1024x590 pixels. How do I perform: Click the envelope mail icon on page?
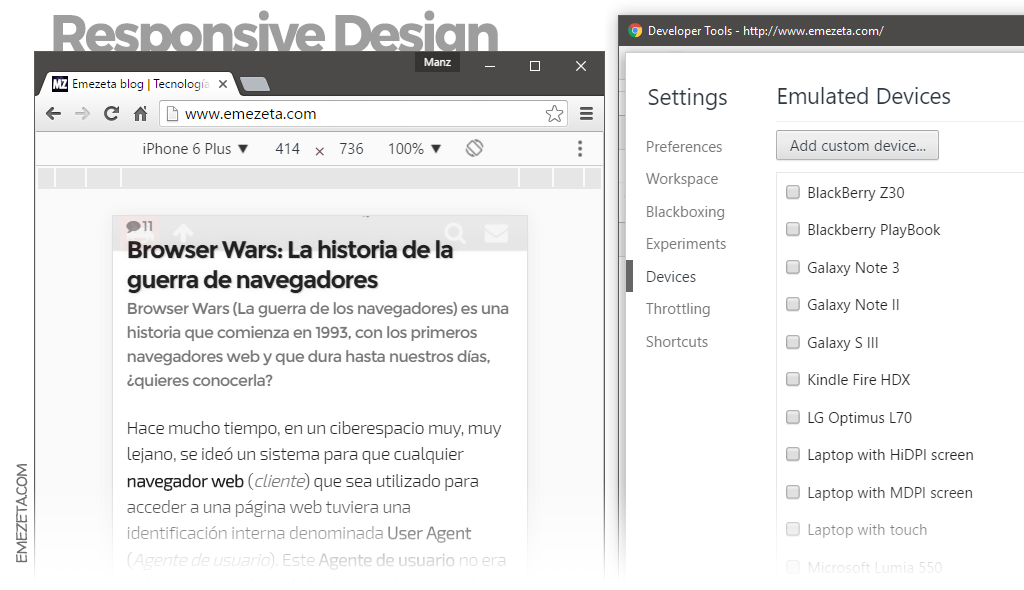pos(496,233)
